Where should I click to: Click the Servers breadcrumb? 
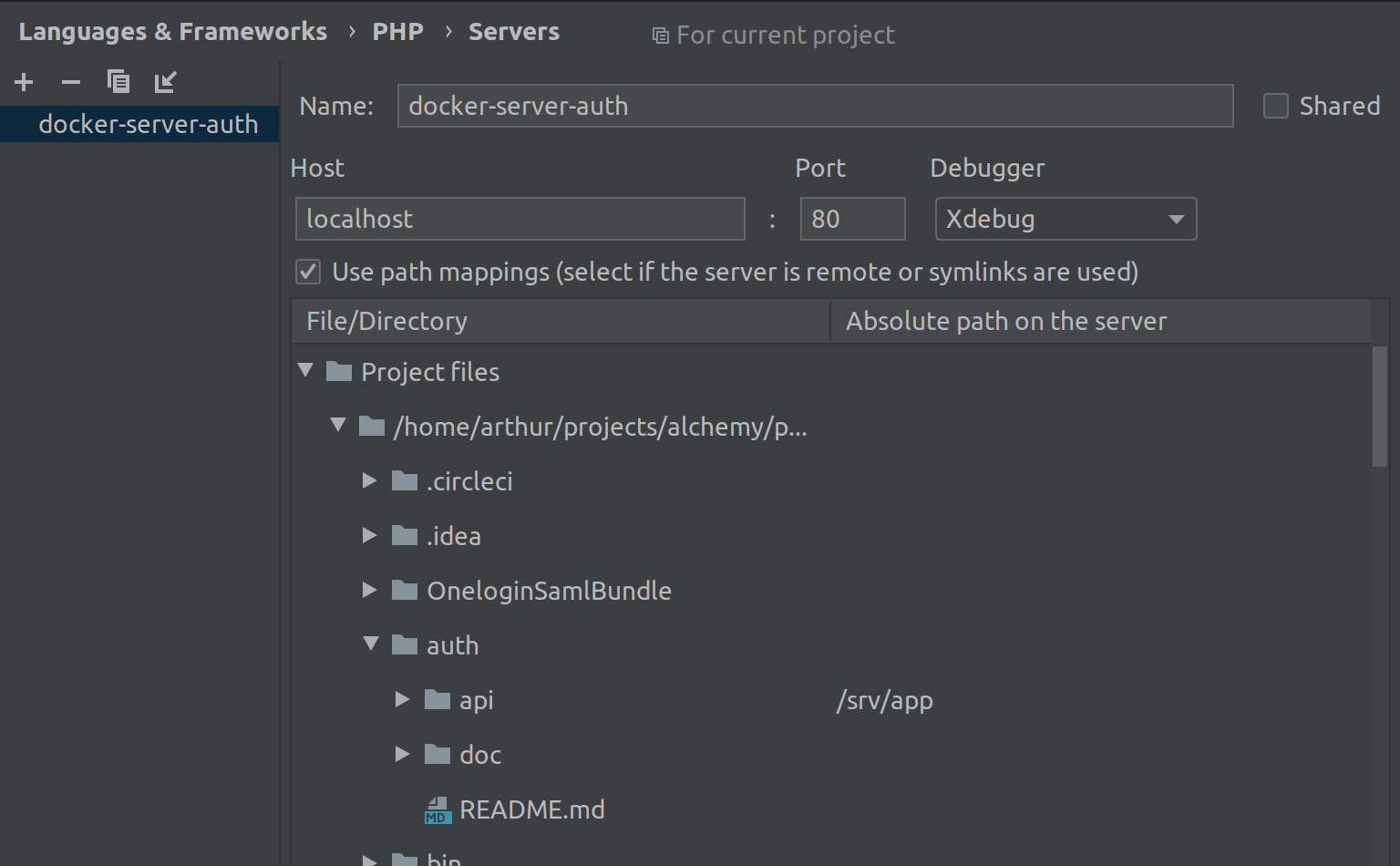pos(514,32)
